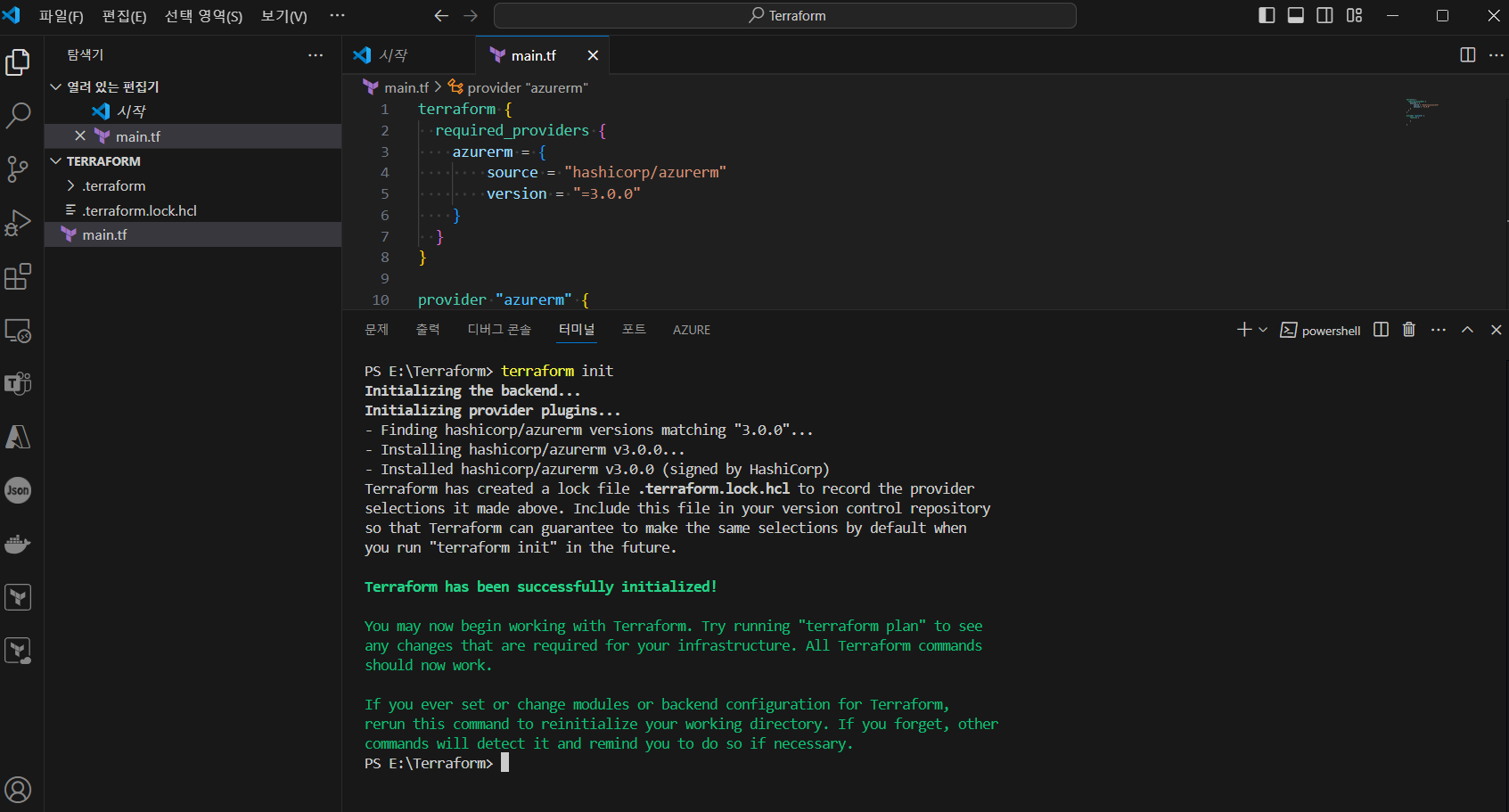
Task: Open the 보기(V) menu
Action: coord(283,16)
